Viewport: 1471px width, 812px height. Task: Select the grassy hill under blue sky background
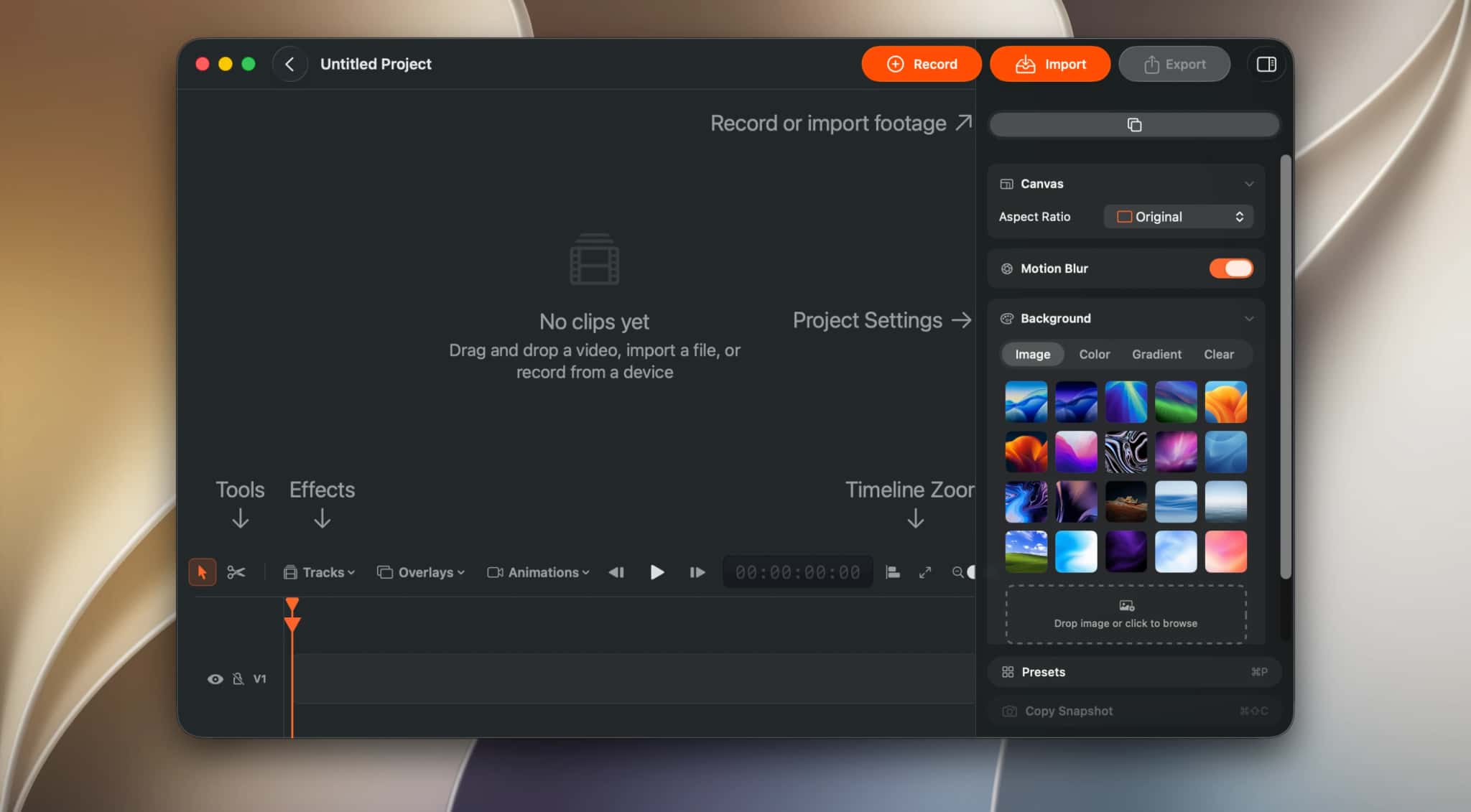[1026, 551]
